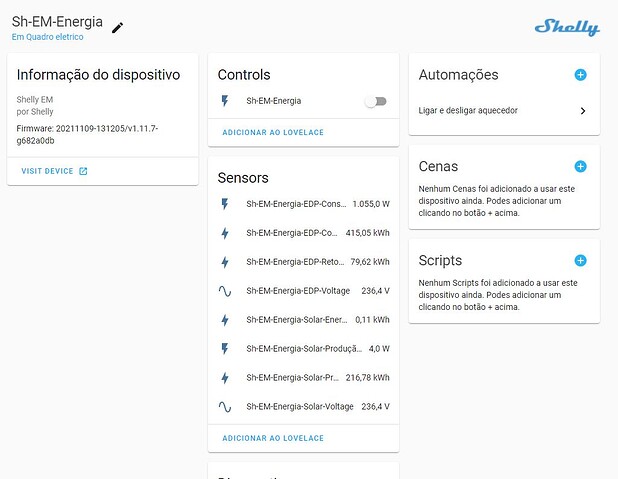Add a new script with Scripts plus icon
This screenshot has width=618, height=479.
[580, 260]
